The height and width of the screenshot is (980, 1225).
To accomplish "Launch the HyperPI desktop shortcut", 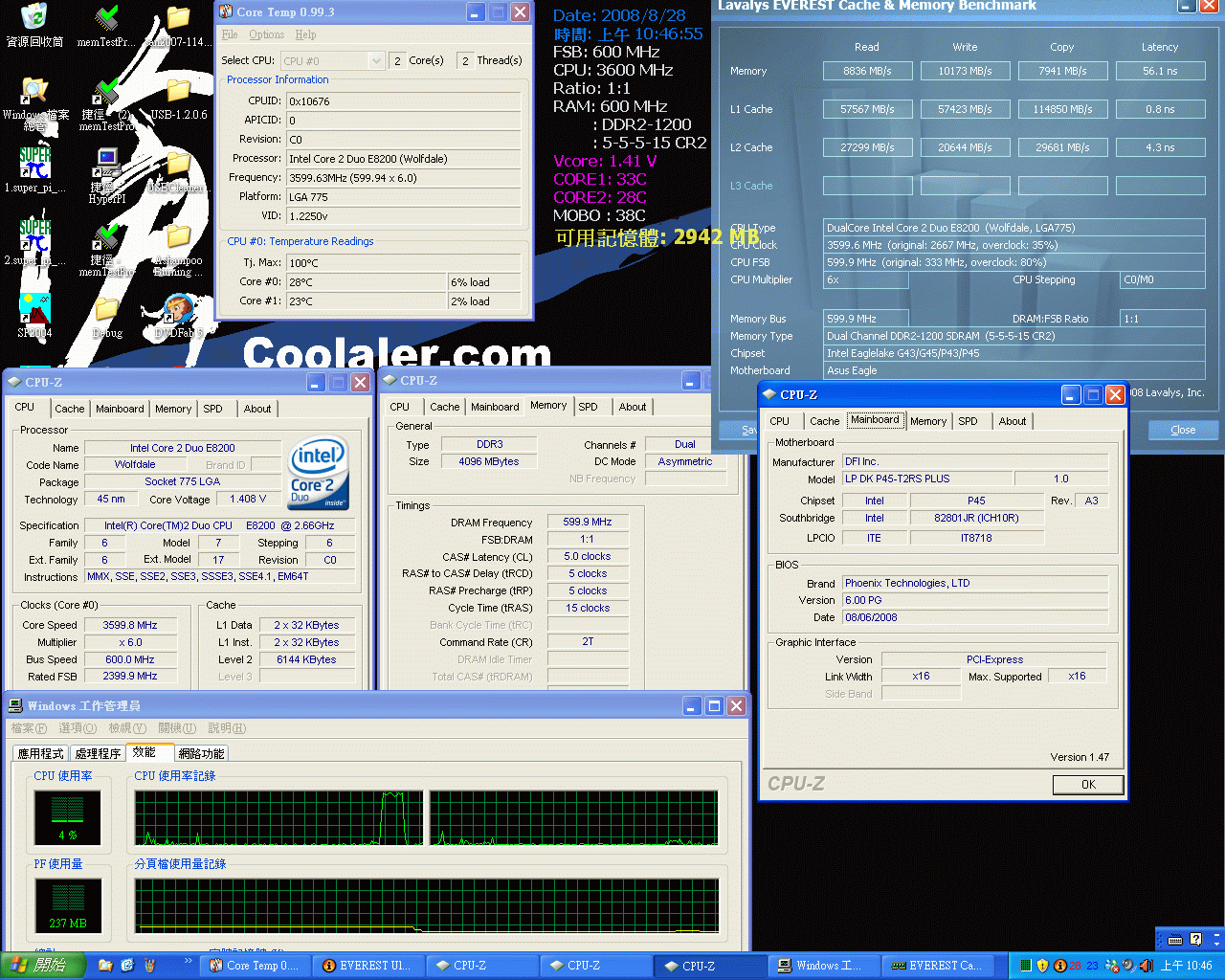I will coord(106,176).
